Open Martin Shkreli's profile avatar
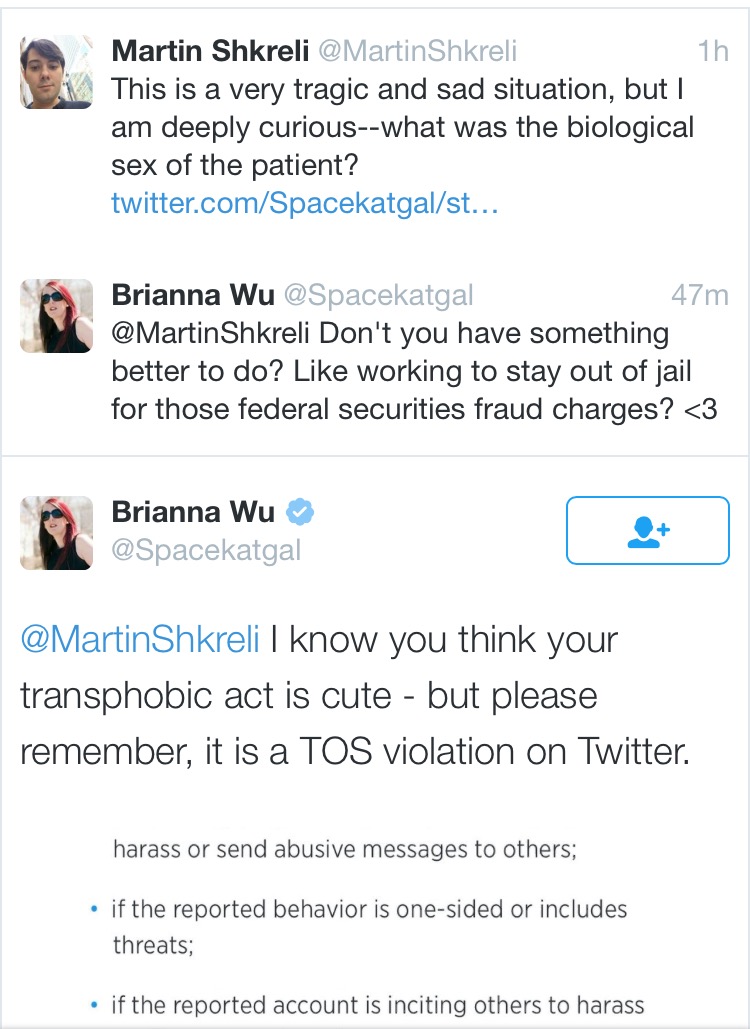Screen dimensions: 750x1029 point(56,72)
